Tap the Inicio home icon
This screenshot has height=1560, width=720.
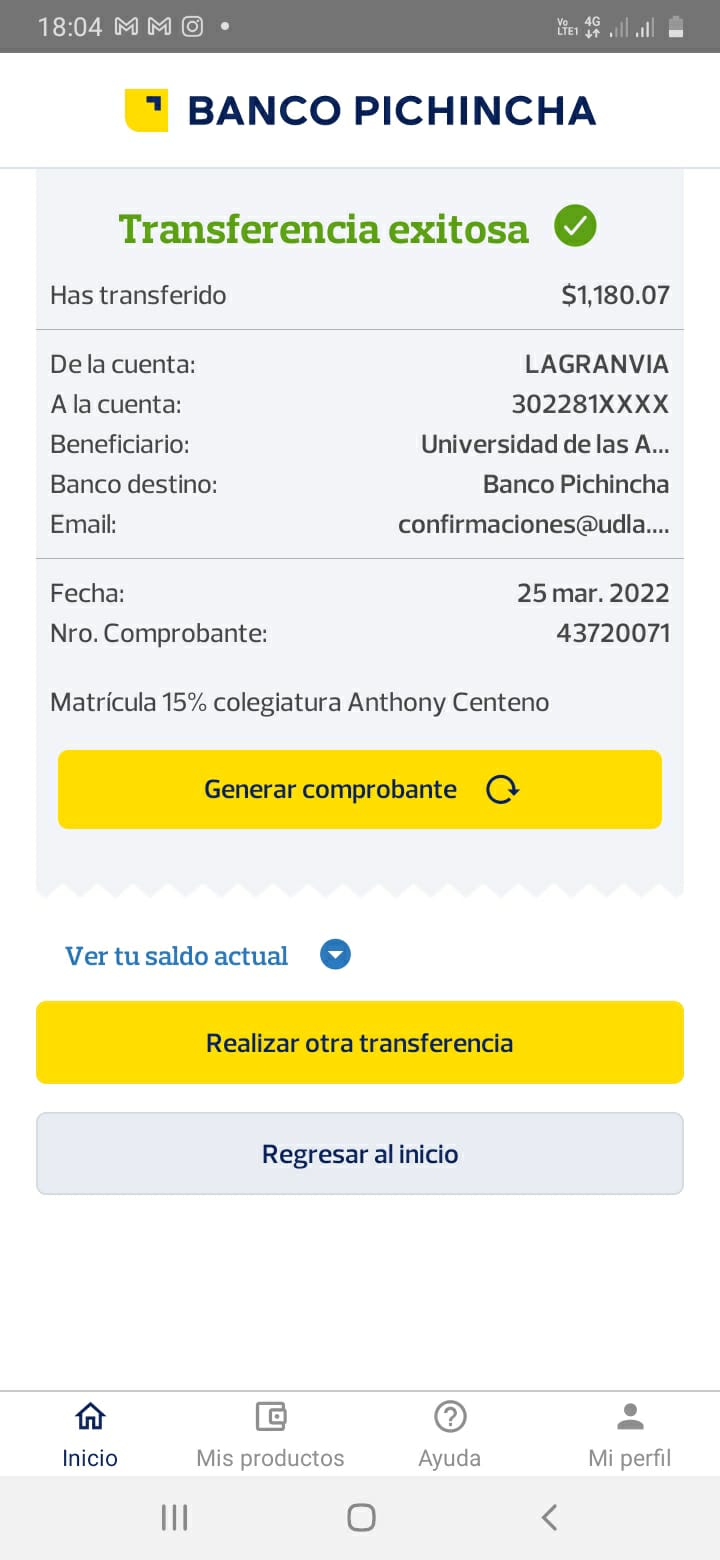tap(90, 1416)
